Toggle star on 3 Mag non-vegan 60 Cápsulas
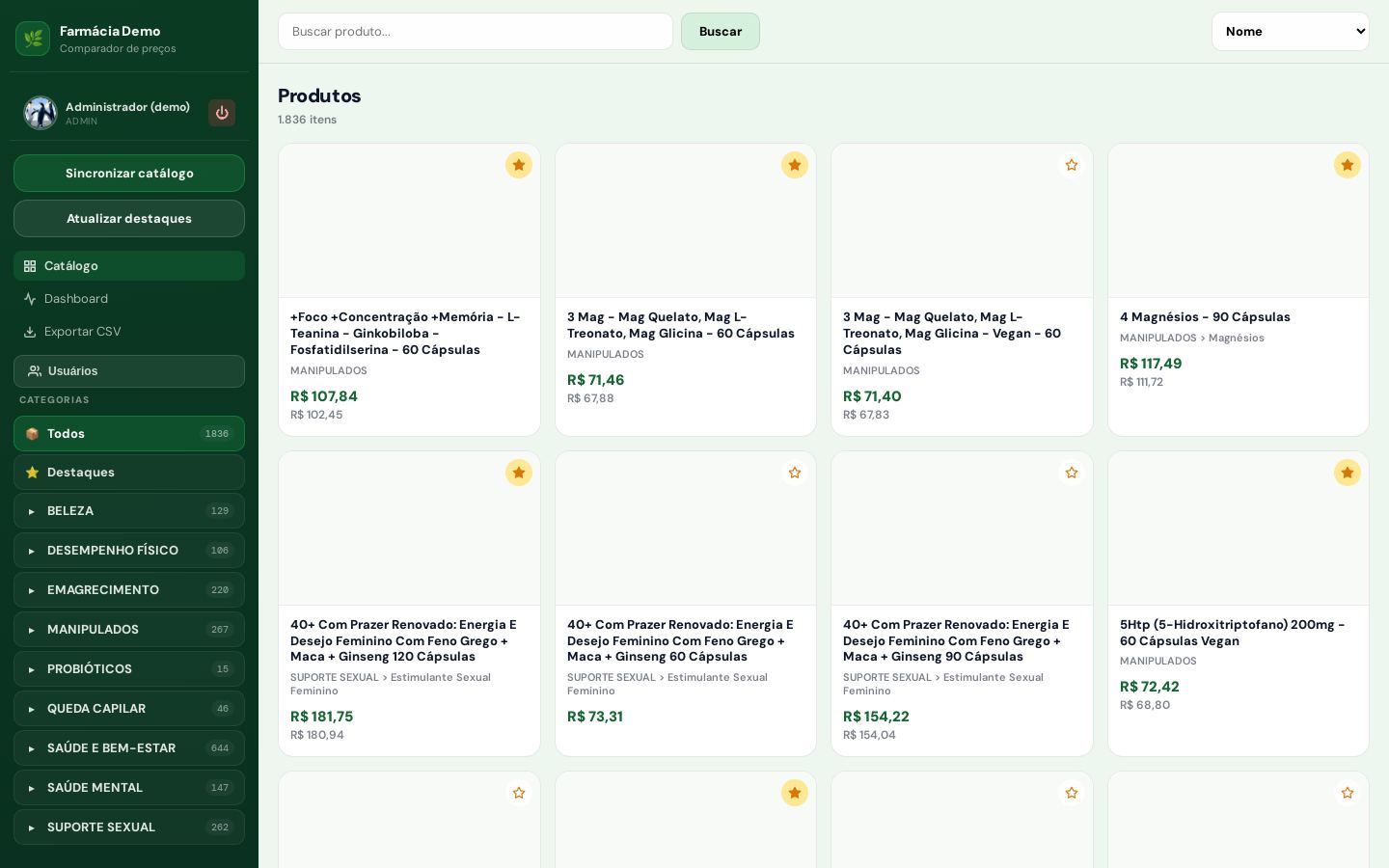This screenshot has width=1389, height=868. (795, 165)
